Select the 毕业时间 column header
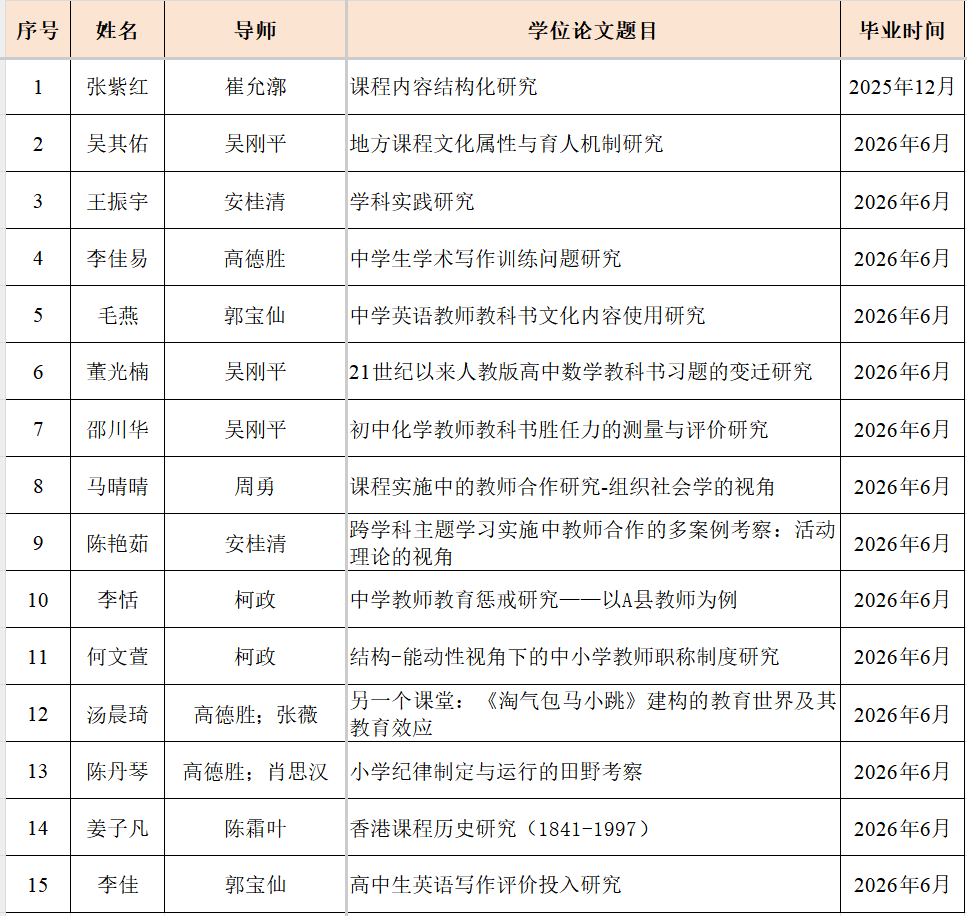 902,30
